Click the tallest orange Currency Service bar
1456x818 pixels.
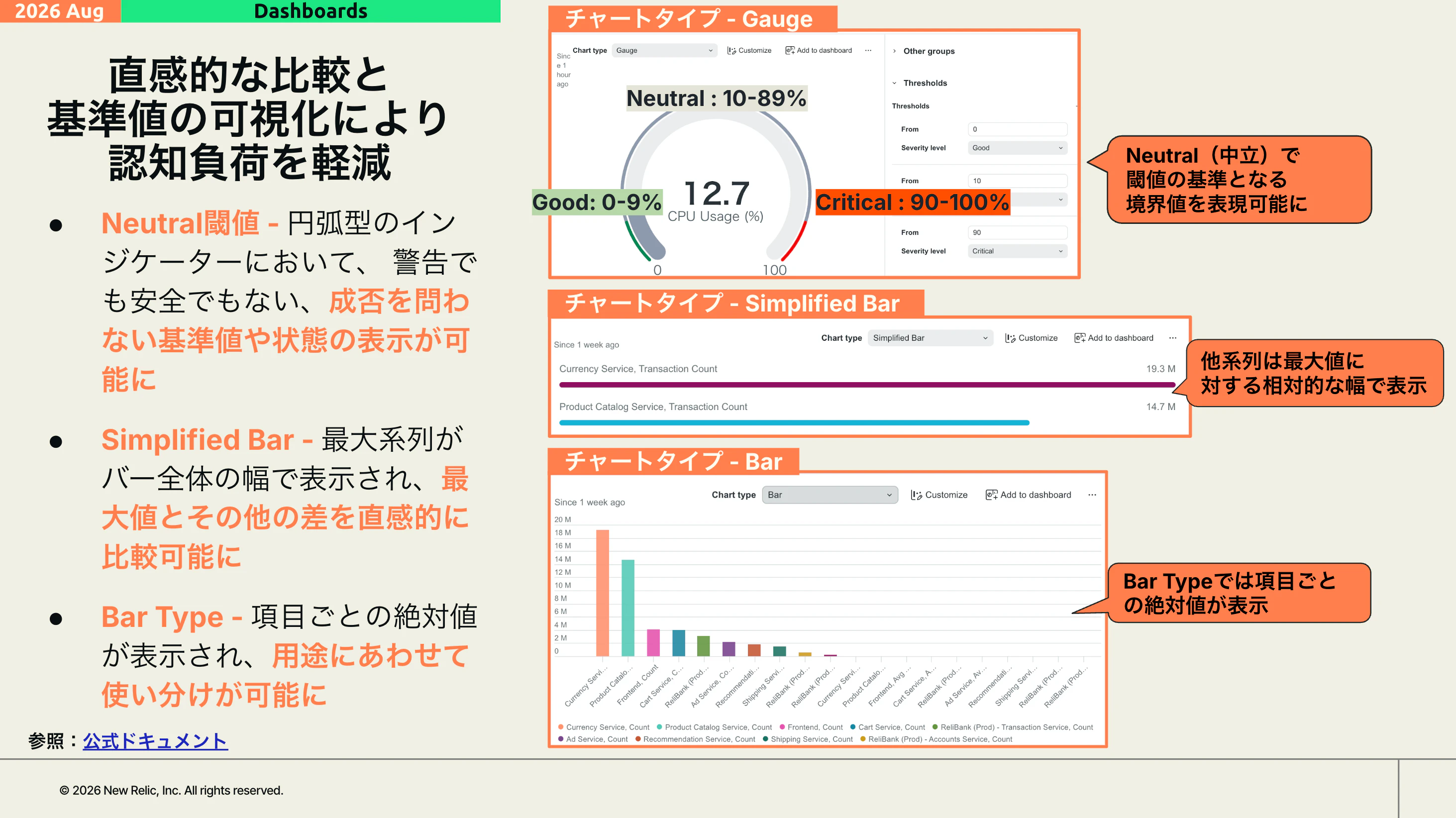pos(603,593)
